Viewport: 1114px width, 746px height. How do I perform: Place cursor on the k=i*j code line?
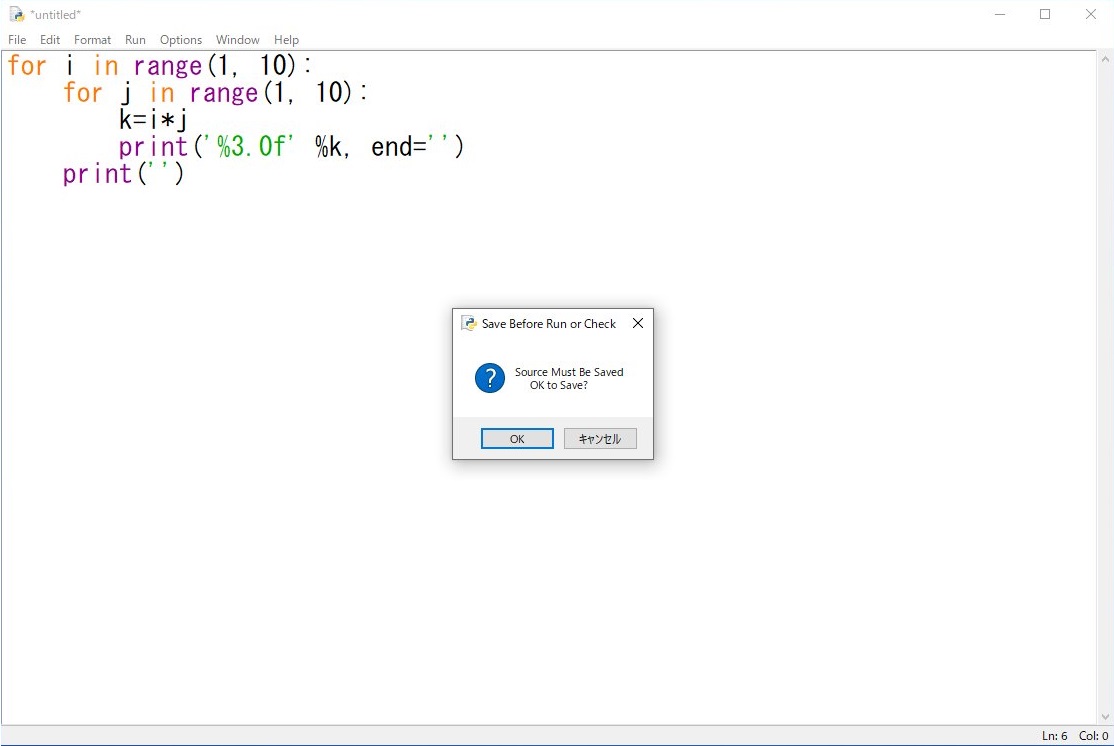[x=153, y=120]
